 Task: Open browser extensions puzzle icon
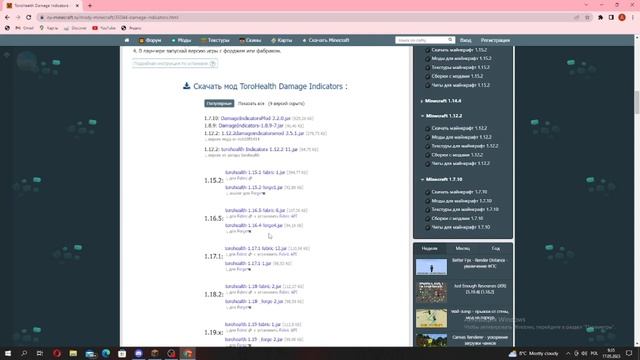(x=600, y=18)
